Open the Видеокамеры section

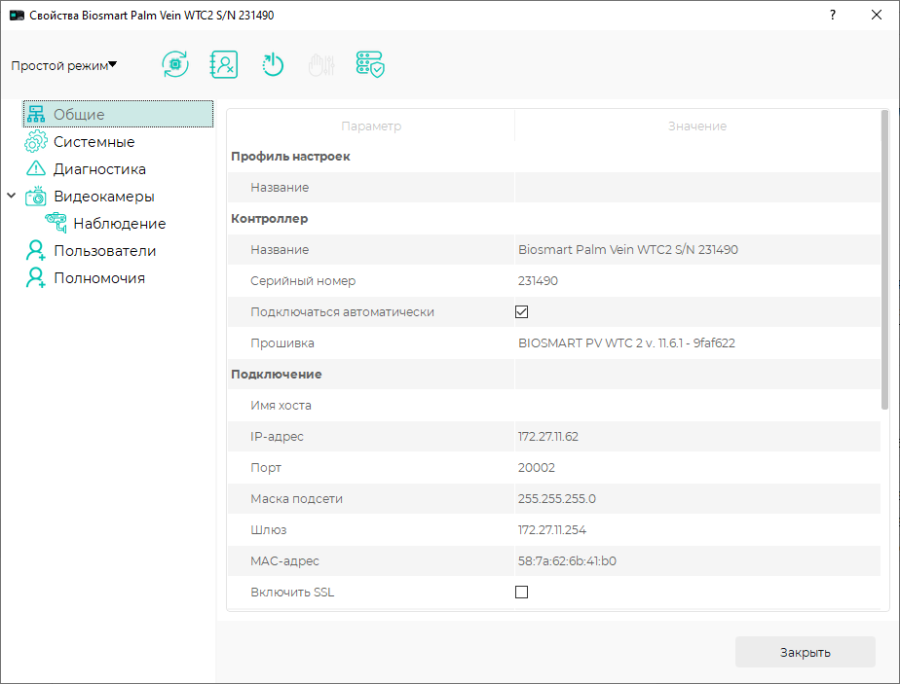point(104,196)
